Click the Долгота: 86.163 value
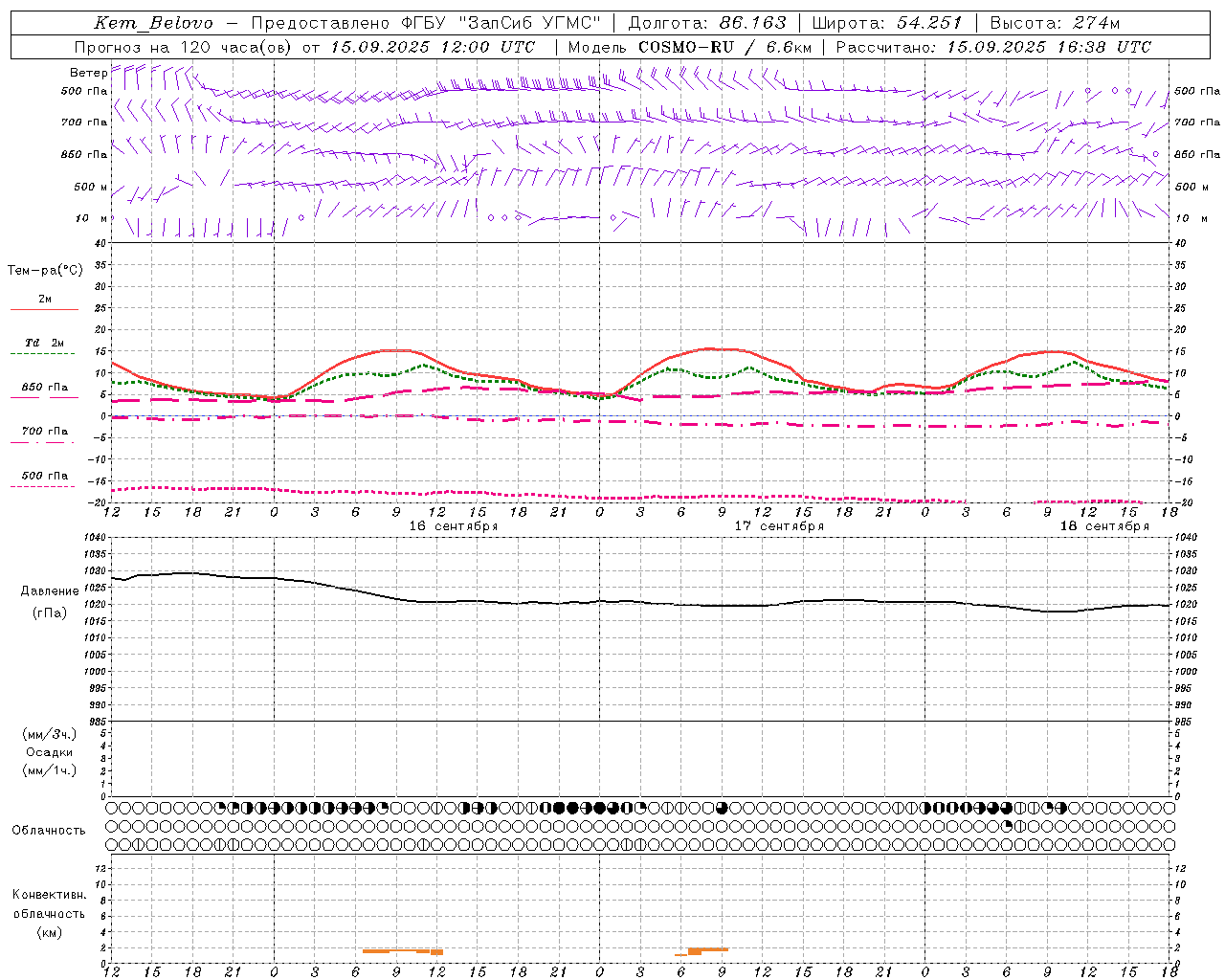The image size is (1225, 980). [x=707, y=23]
